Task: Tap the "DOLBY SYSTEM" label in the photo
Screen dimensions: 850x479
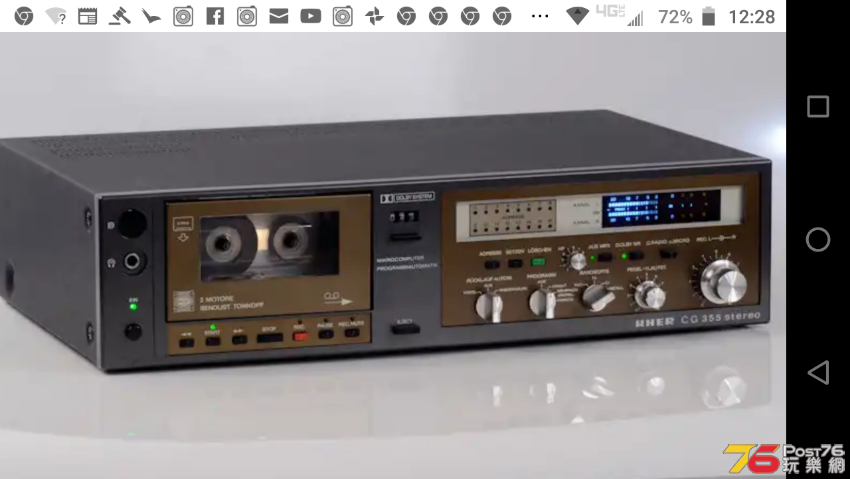Action: (x=407, y=198)
